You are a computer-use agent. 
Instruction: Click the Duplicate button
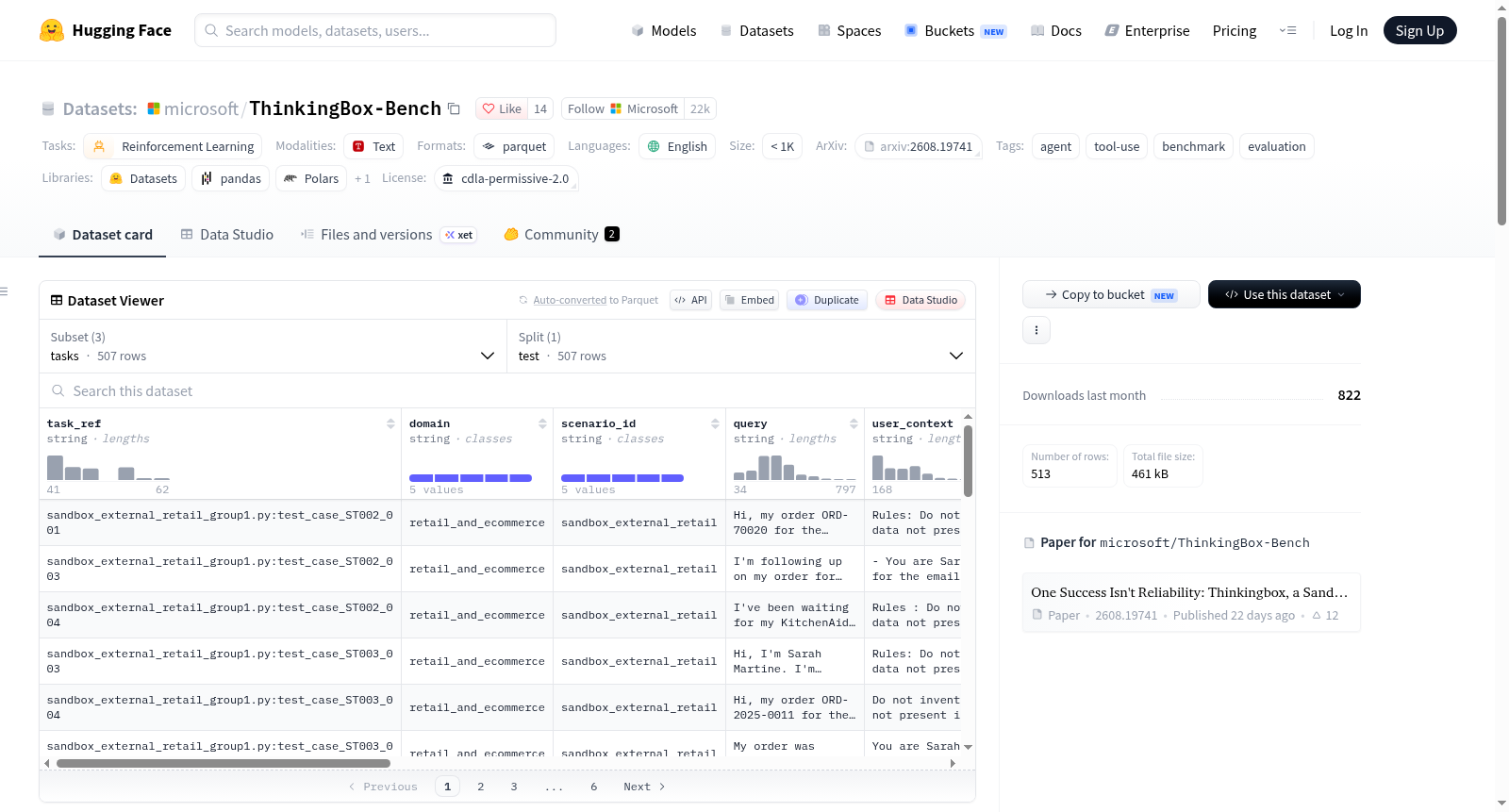[827, 300]
